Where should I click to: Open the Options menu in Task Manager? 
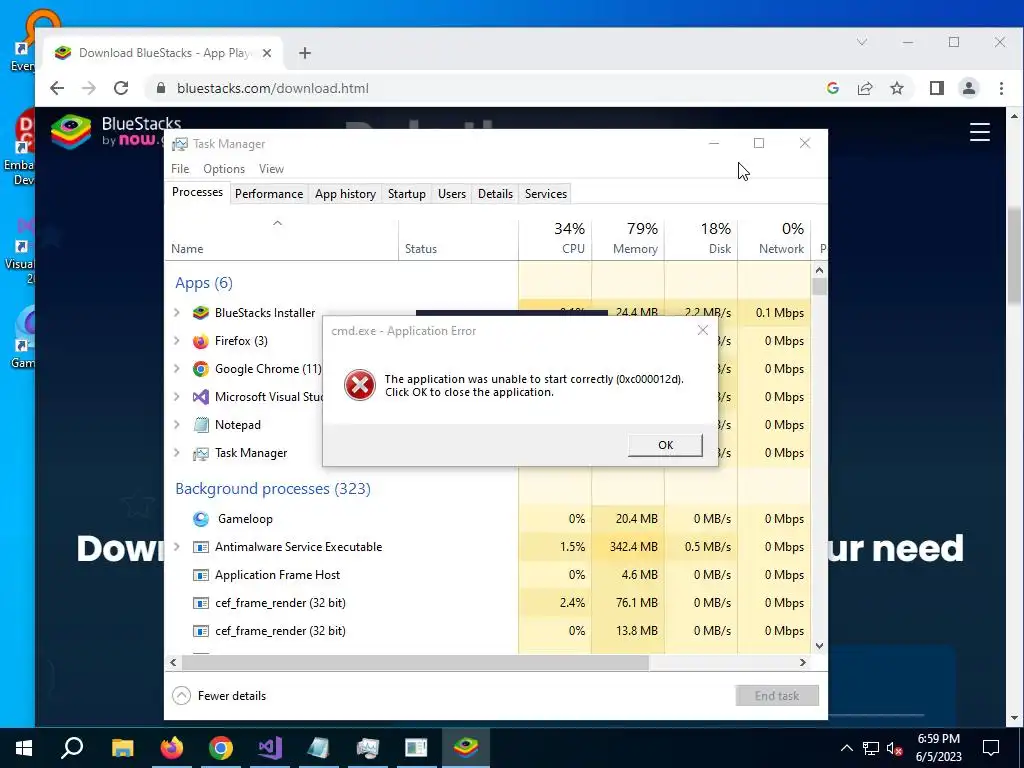(224, 168)
